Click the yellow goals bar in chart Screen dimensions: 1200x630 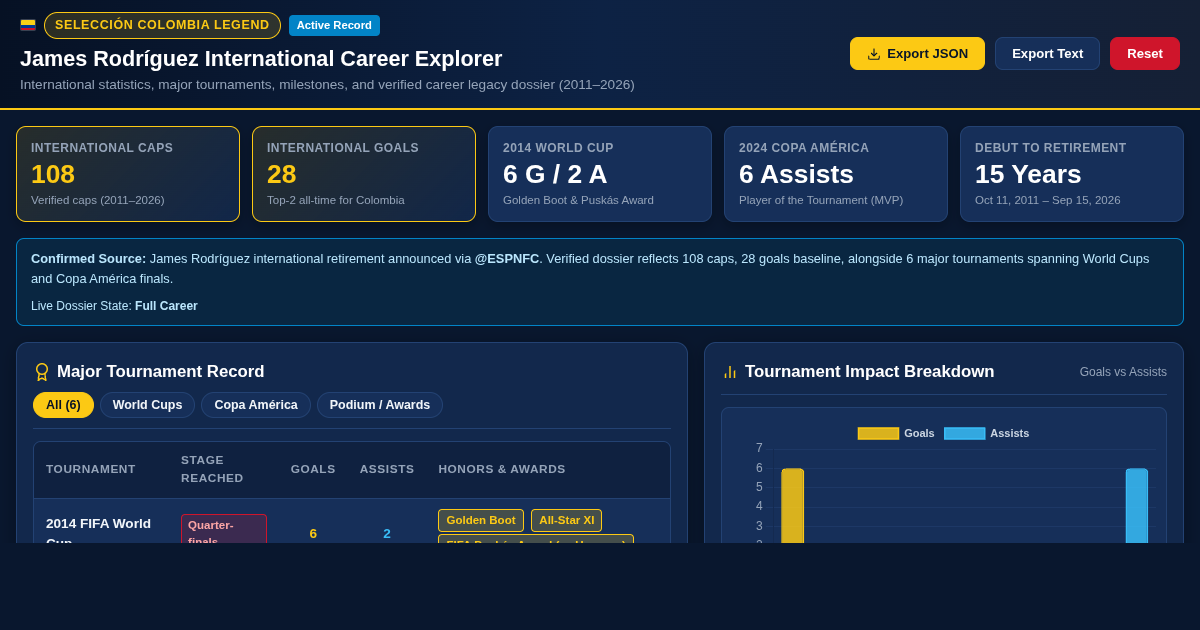(792, 506)
